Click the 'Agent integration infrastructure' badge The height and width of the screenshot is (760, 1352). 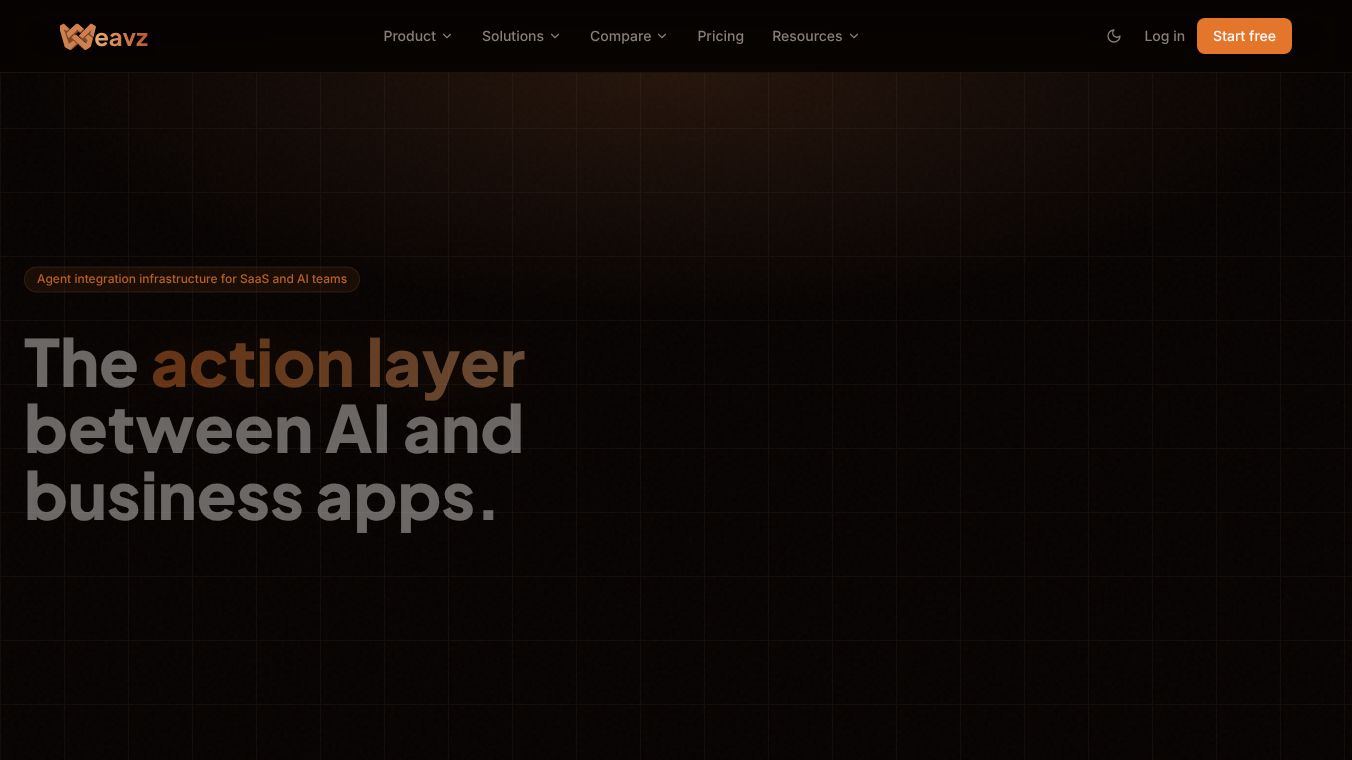192,279
